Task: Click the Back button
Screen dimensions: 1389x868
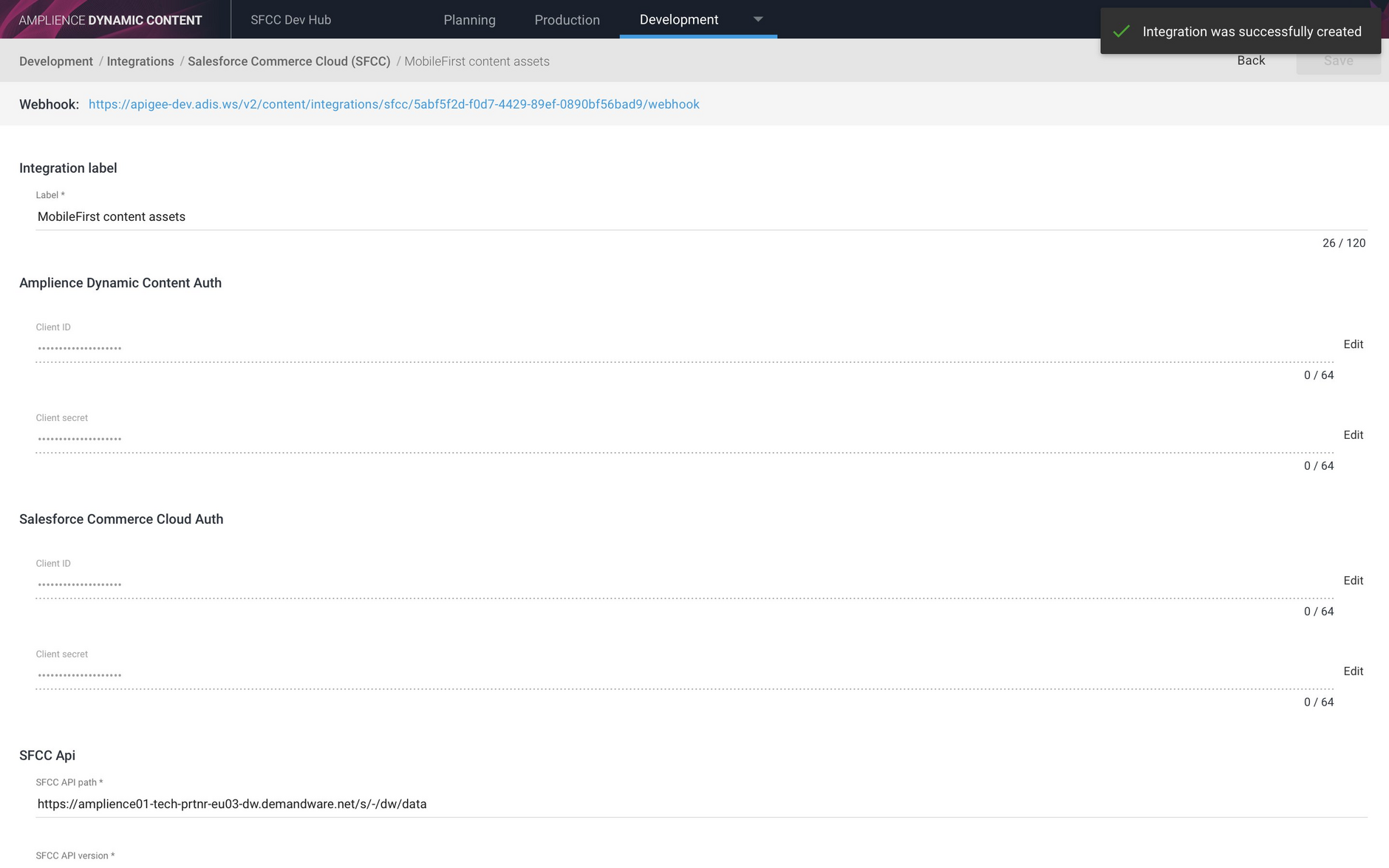Action: pos(1251,61)
